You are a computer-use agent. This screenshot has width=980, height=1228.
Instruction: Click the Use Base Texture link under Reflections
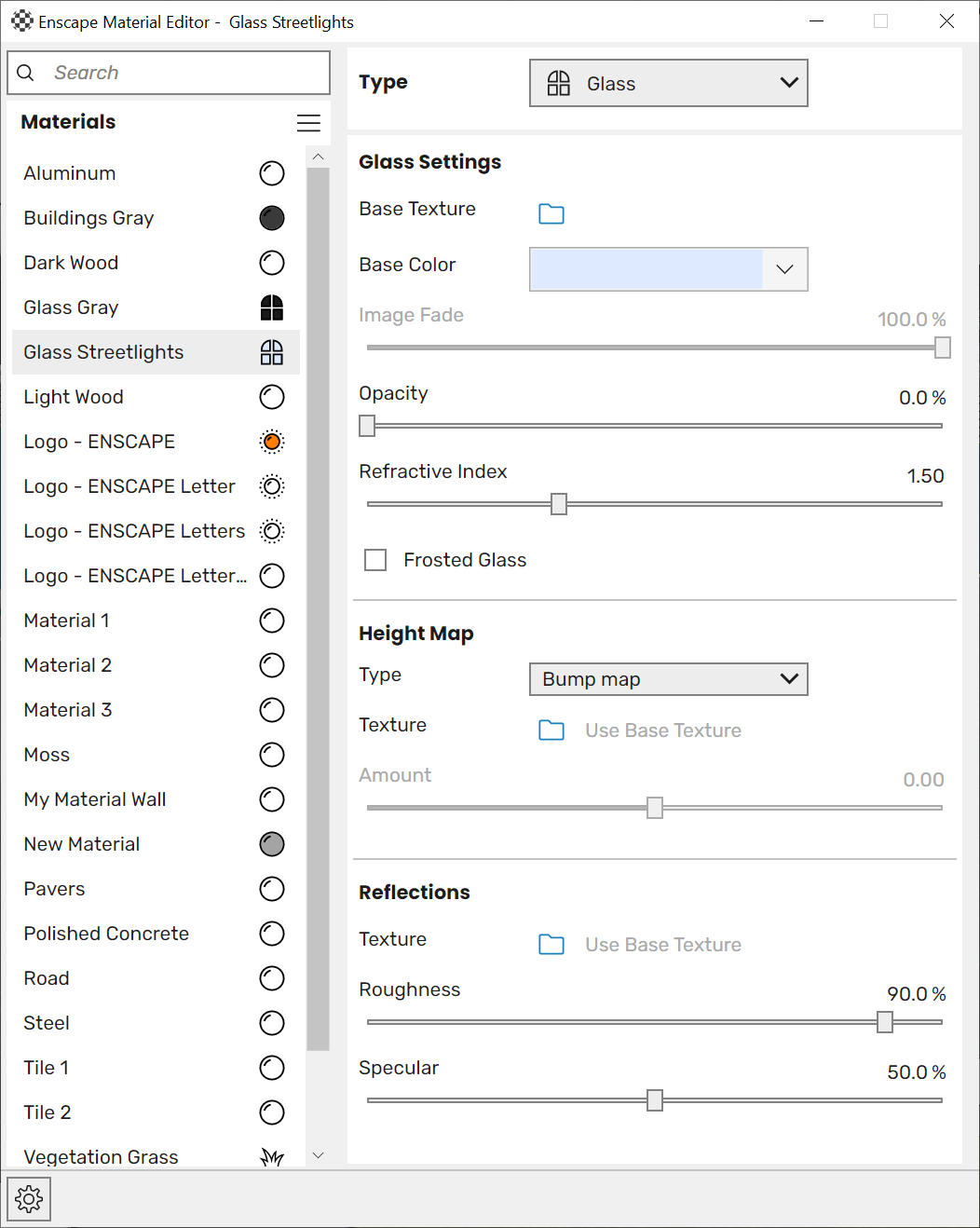[x=663, y=945]
